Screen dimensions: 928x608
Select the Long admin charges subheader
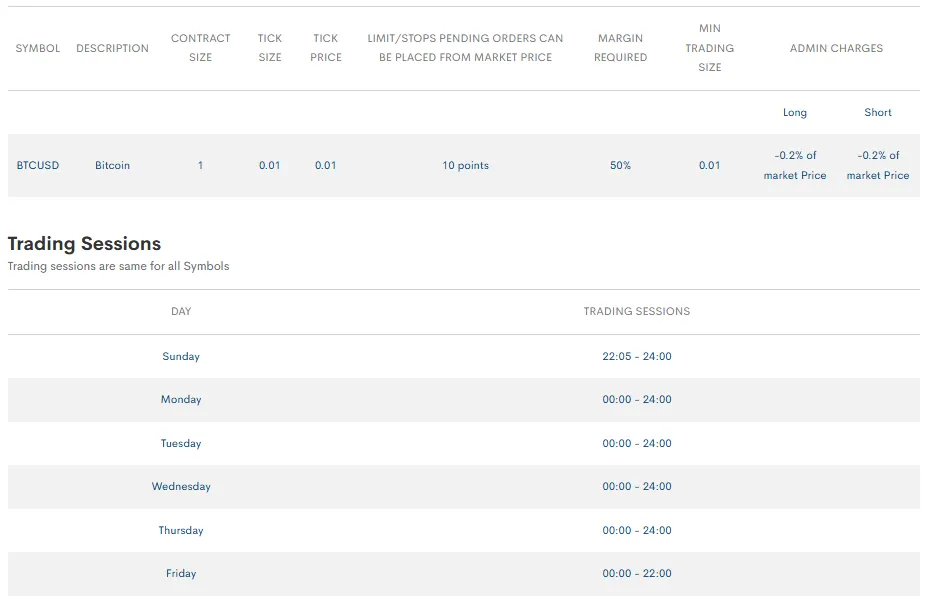coord(794,113)
